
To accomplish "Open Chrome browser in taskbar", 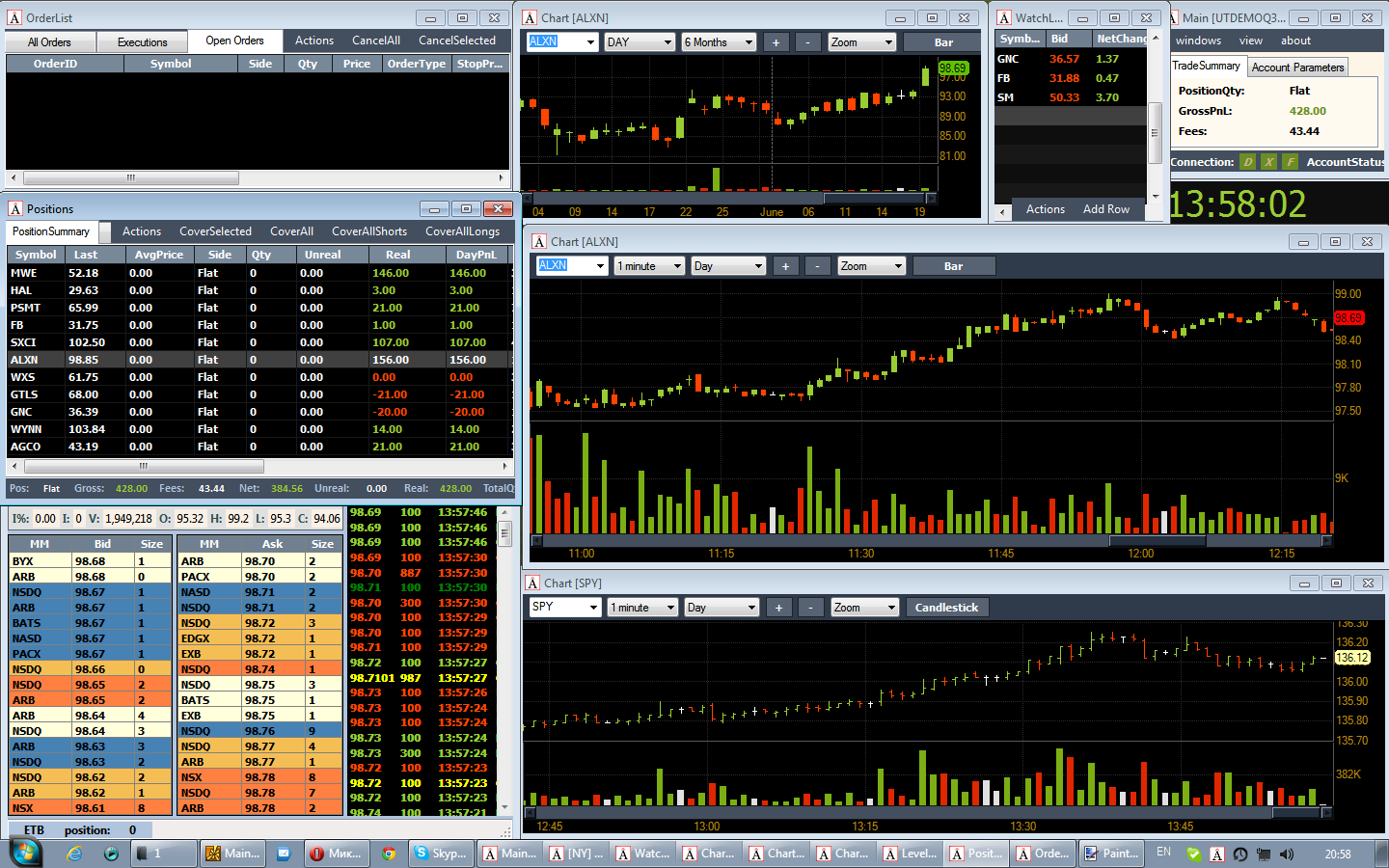I will [x=389, y=854].
